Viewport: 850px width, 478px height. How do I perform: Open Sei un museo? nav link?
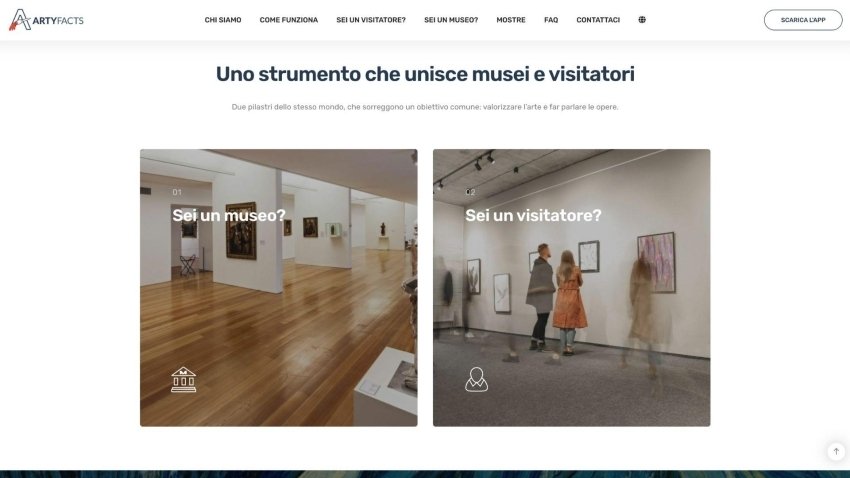(x=451, y=20)
